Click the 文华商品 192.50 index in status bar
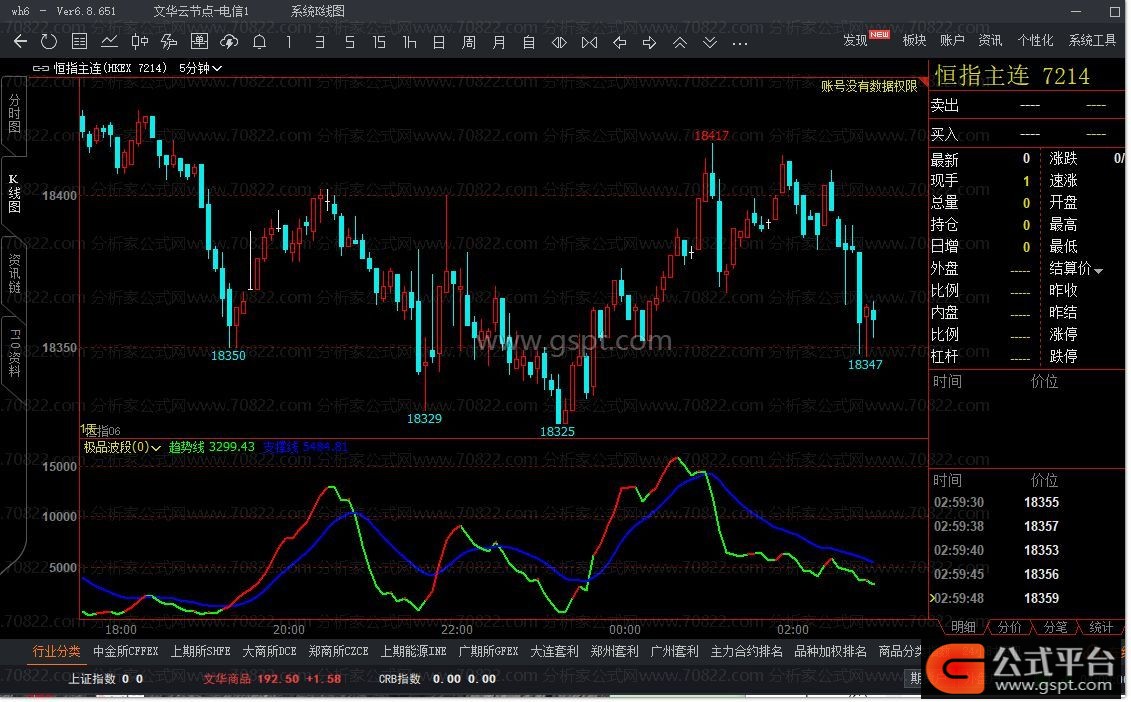Image resolution: width=1131 pixels, height=702 pixels. pyautogui.click(x=272, y=679)
